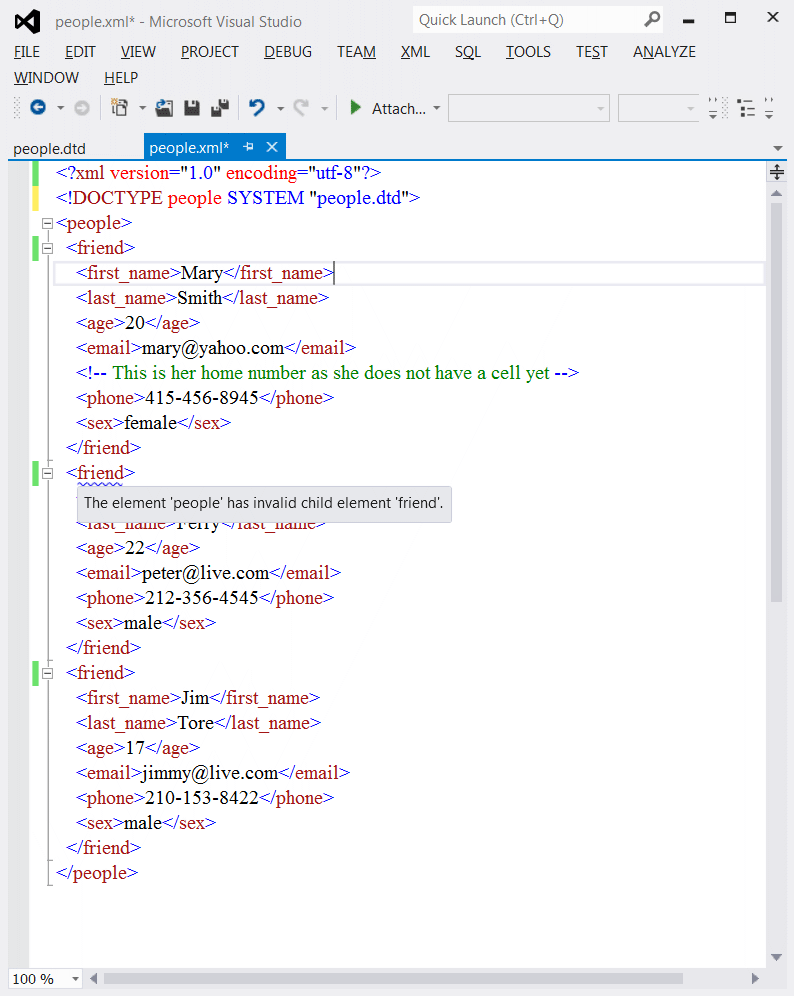Click the Quick Launch search field
Viewport: 794px width, 996px height.
click(527, 20)
